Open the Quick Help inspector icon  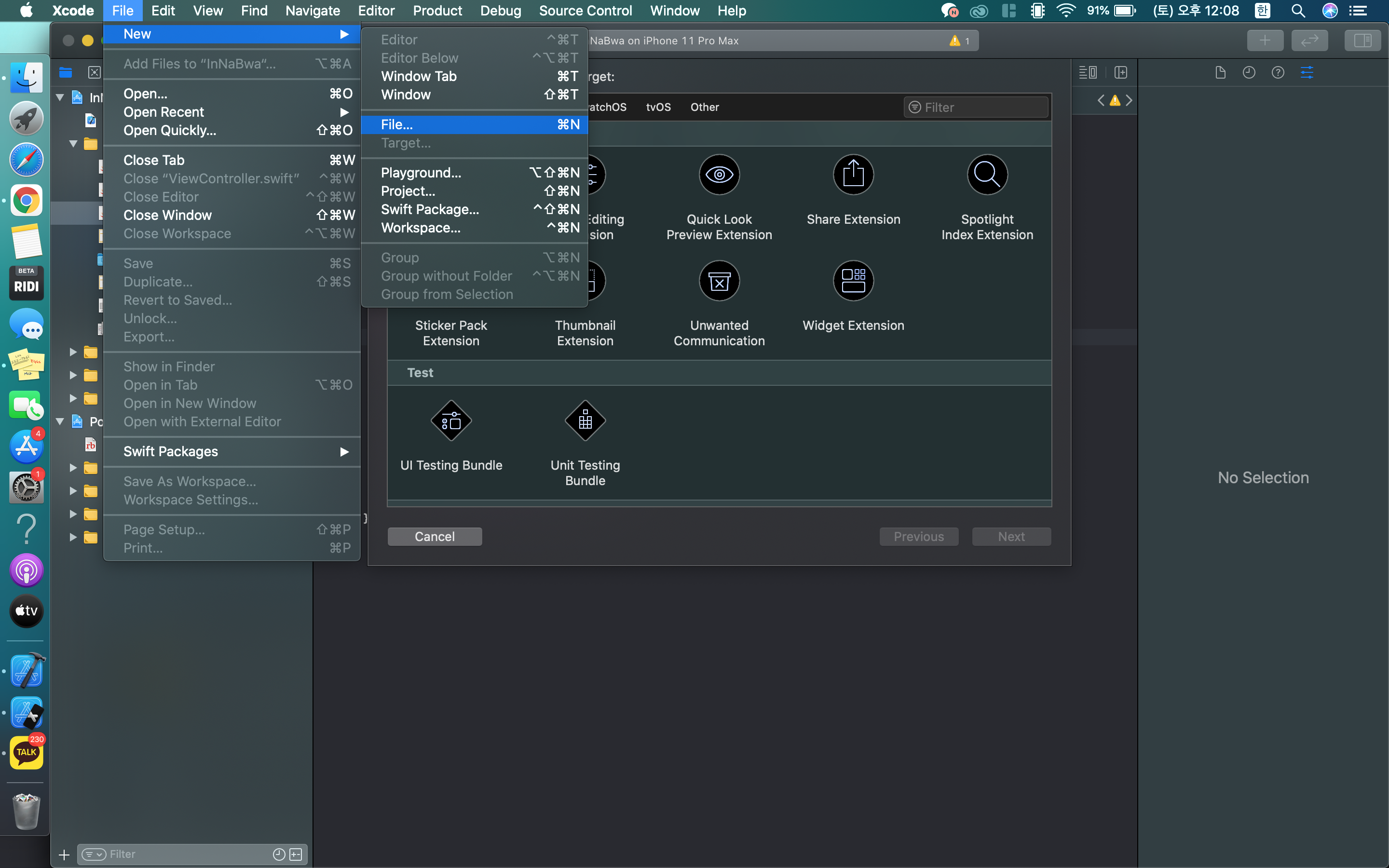click(x=1278, y=72)
